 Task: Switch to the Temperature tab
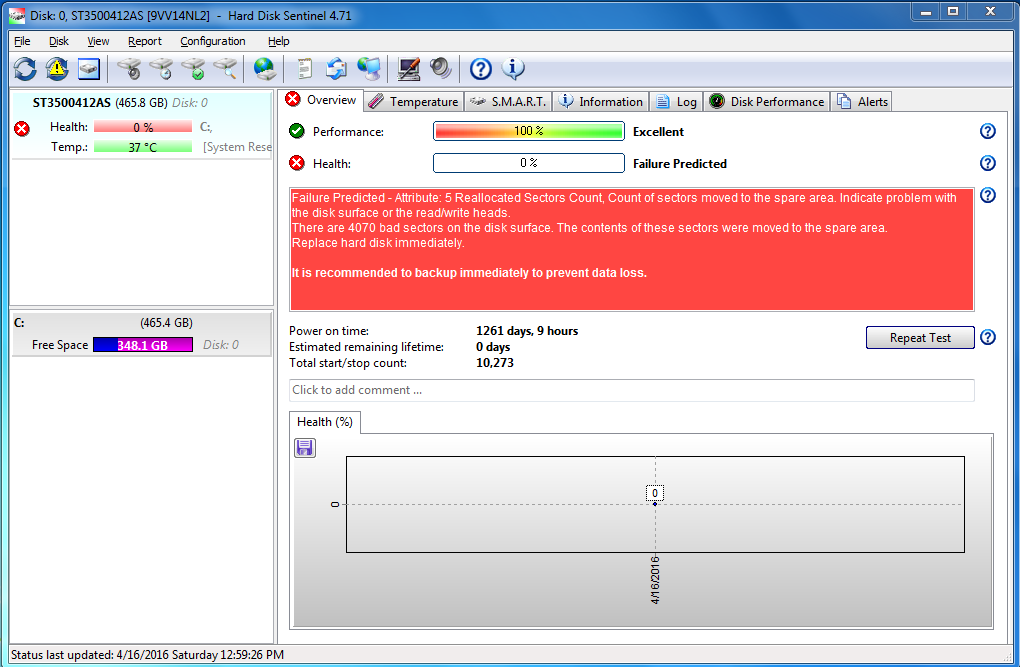tap(413, 102)
